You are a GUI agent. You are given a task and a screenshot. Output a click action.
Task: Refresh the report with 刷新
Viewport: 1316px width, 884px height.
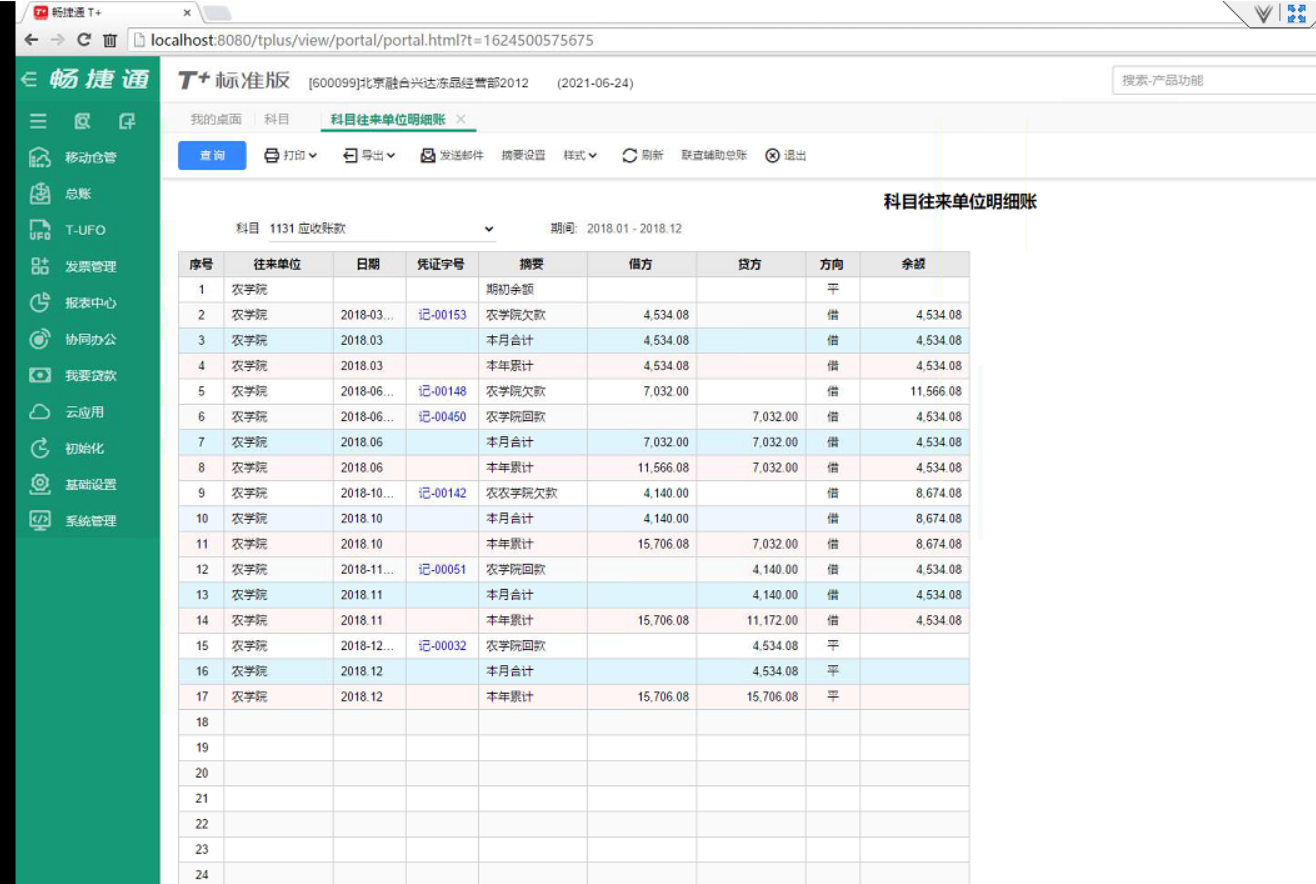(x=643, y=156)
